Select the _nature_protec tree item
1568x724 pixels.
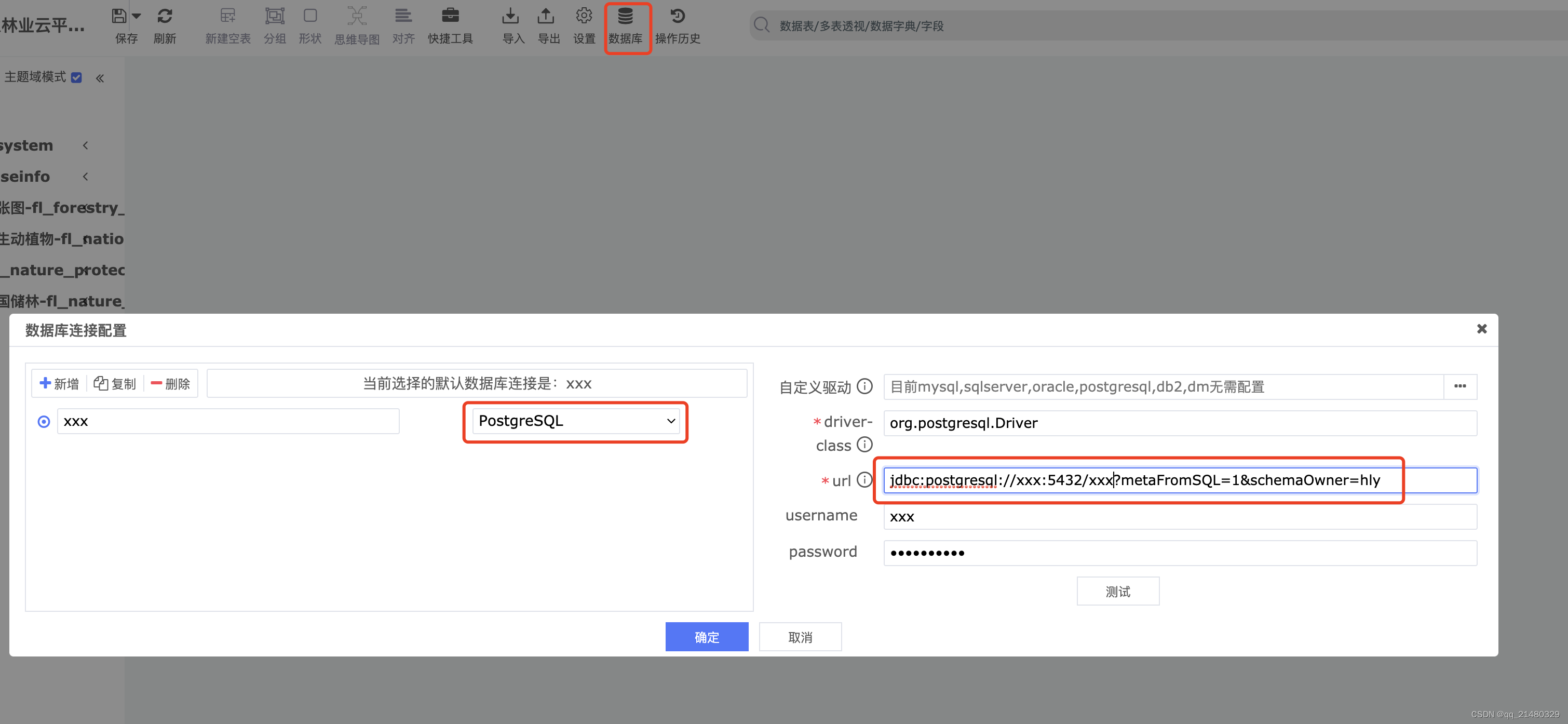[x=62, y=270]
